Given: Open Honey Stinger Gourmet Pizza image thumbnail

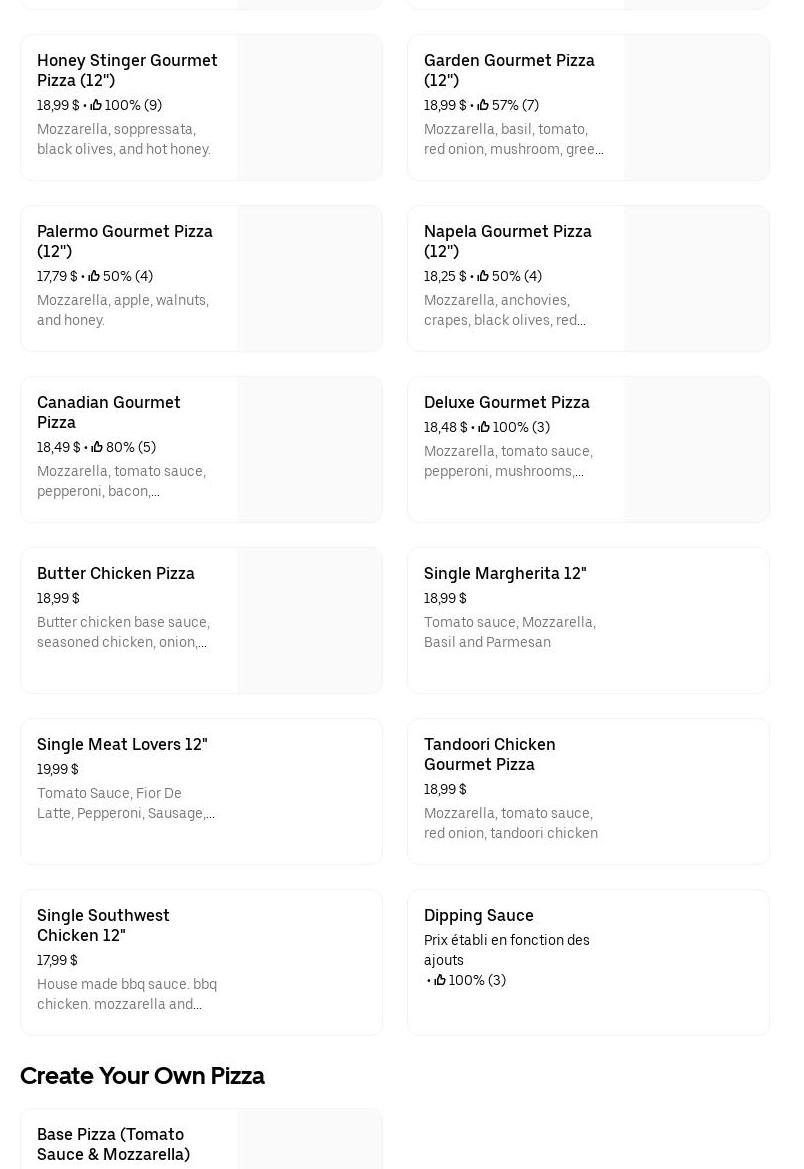Looking at the screenshot, I should point(309,108).
